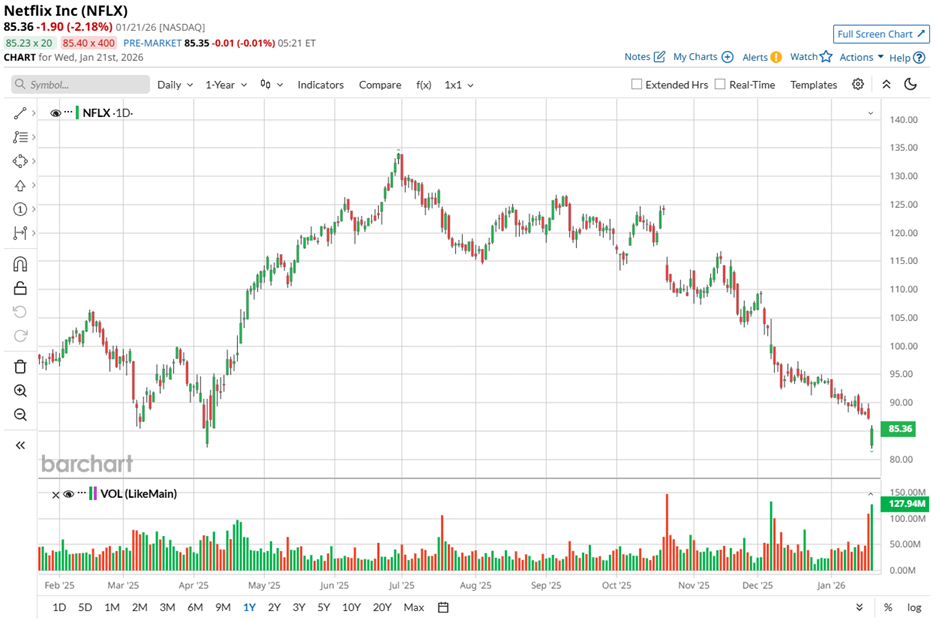The height and width of the screenshot is (623, 936).
Task: Zoom in on the chart
Action: pos(20,390)
